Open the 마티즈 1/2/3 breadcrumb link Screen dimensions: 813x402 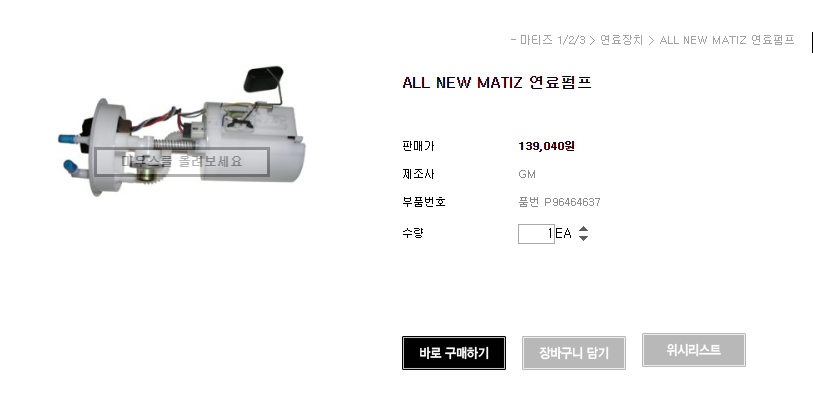click(553, 40)
